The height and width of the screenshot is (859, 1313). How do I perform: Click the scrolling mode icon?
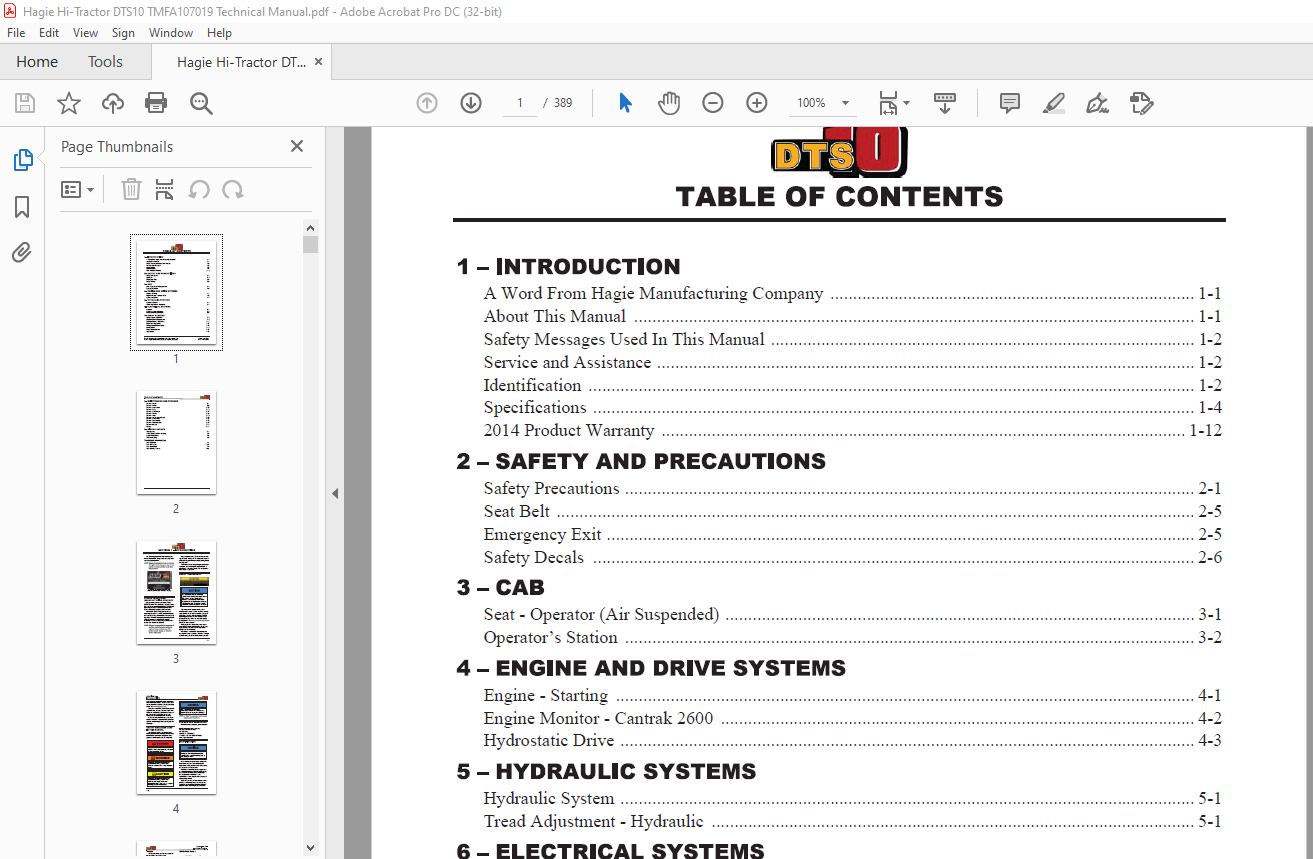tap(945, 103)
